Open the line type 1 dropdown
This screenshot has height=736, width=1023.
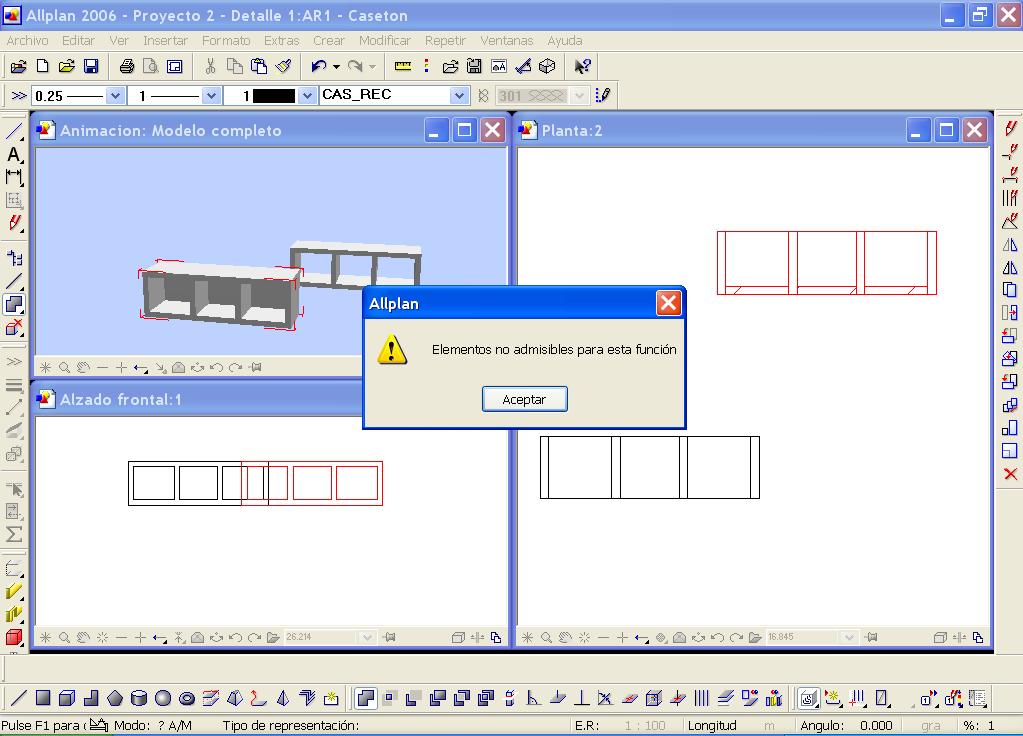tap(211, 96)
